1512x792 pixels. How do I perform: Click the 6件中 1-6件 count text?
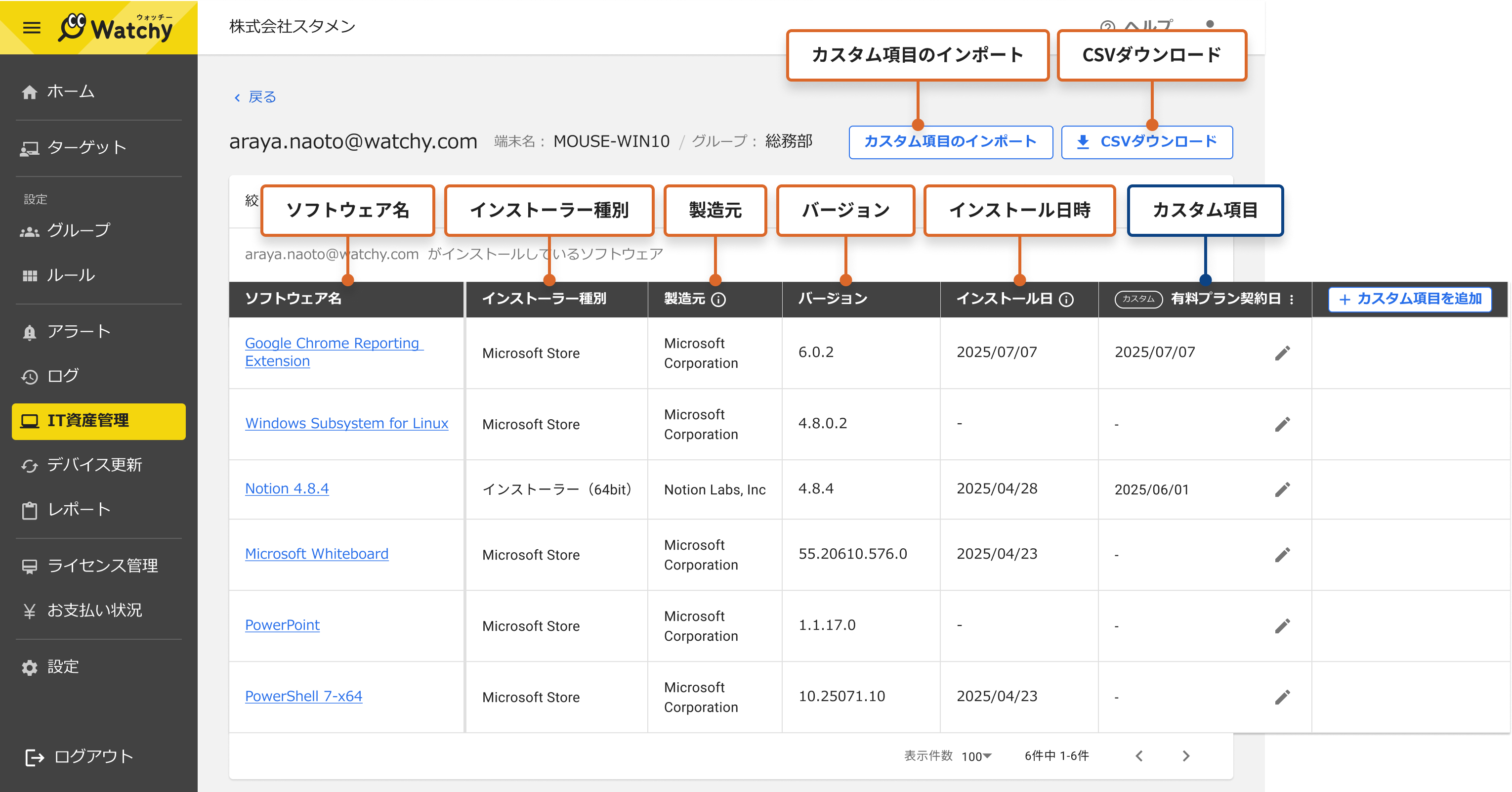(1056, 756)
